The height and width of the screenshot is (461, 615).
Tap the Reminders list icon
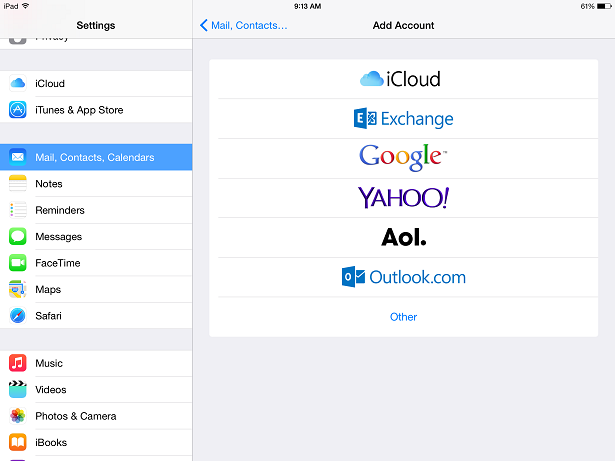pos(18,210)
